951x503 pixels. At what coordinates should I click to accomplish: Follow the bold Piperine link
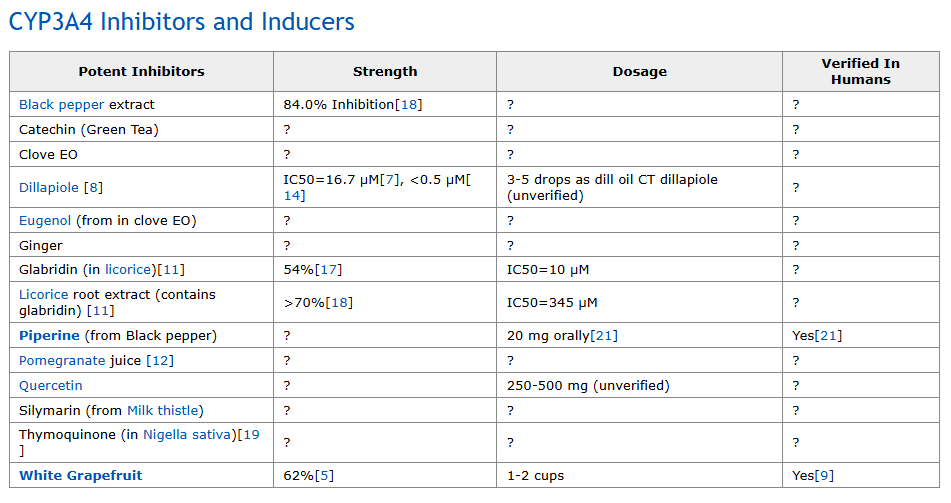pyautogui.click(x=49, y=336)
